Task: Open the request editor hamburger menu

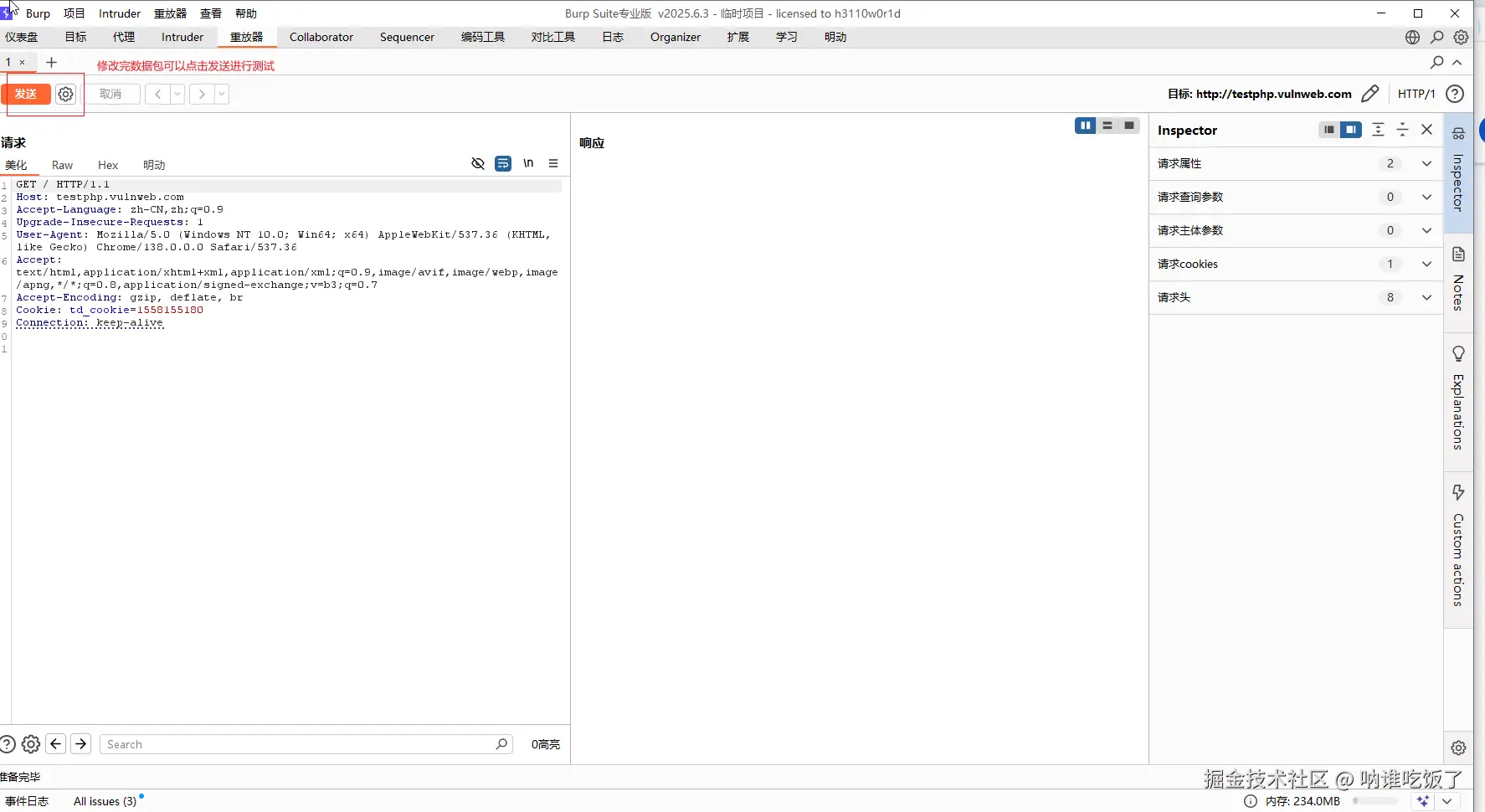Action: pyautogui.click(x=553, y=163)
